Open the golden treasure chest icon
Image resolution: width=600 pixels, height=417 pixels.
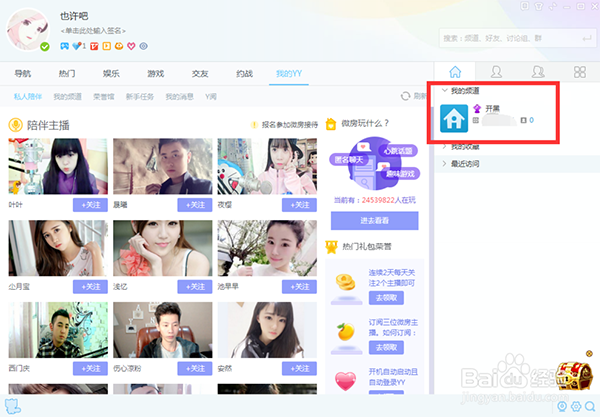(x=574, y=374)
